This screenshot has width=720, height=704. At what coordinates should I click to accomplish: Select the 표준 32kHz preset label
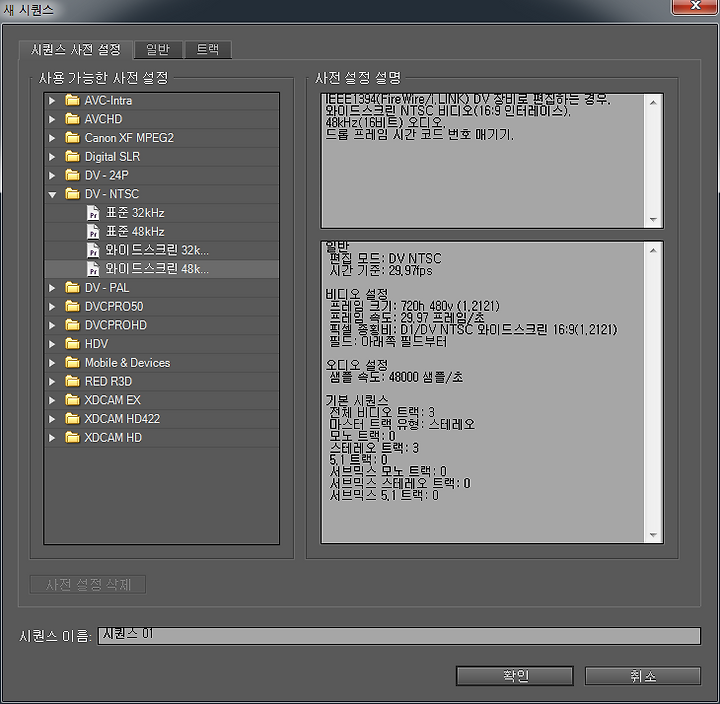click(135, 213)
